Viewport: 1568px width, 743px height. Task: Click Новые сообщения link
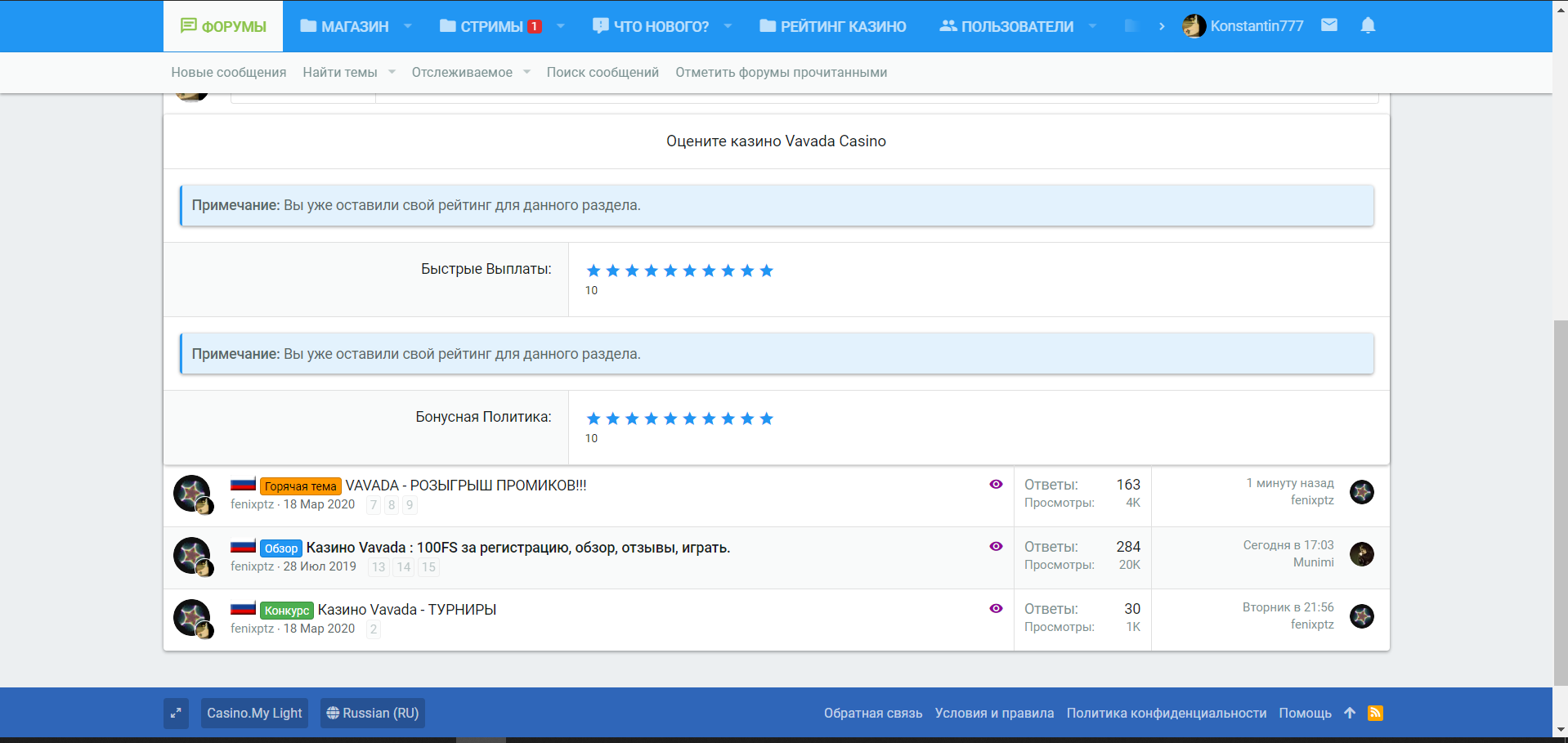coord(229,72)
